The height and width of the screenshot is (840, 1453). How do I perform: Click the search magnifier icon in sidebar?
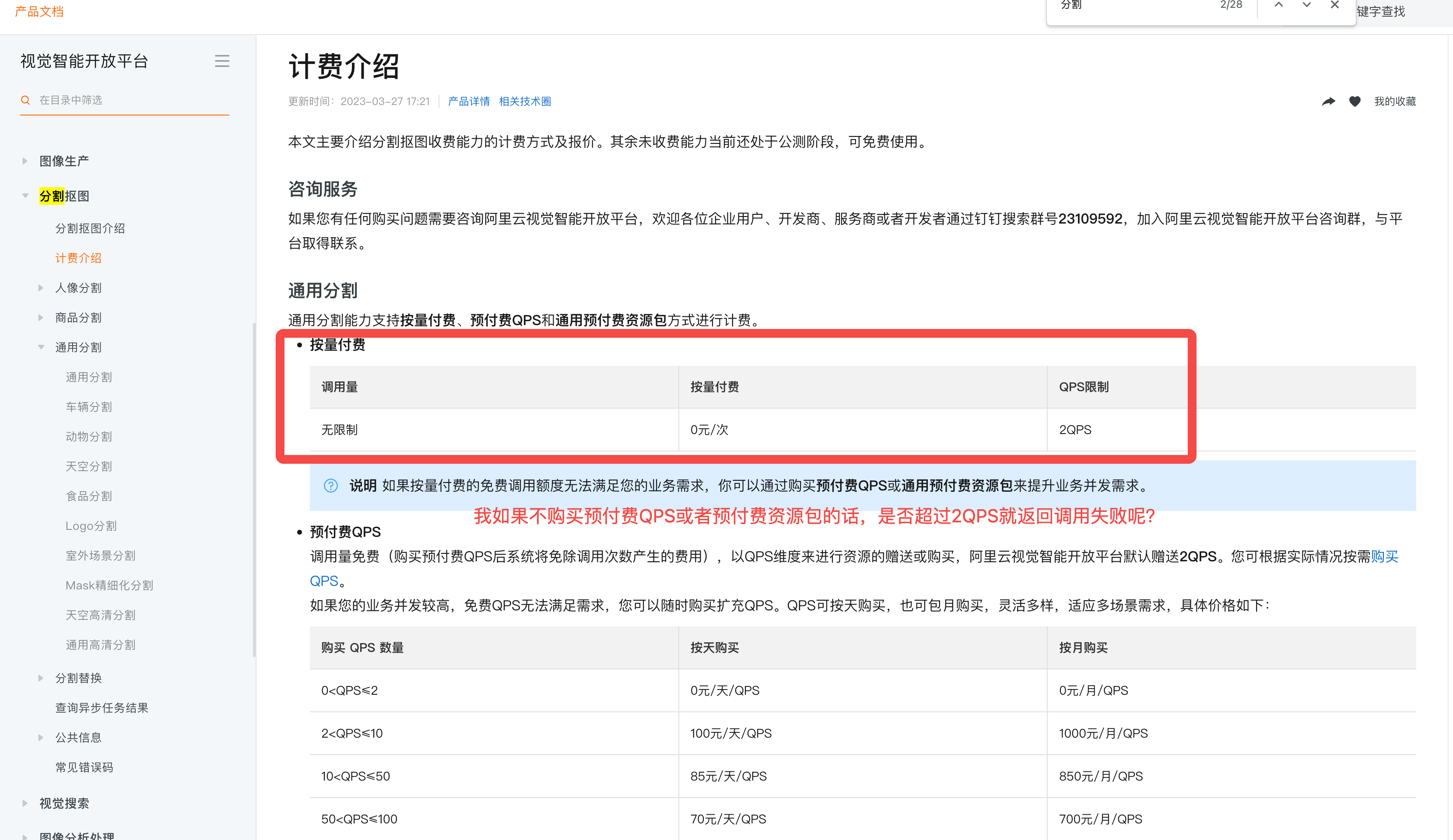[x=25, y=100]
